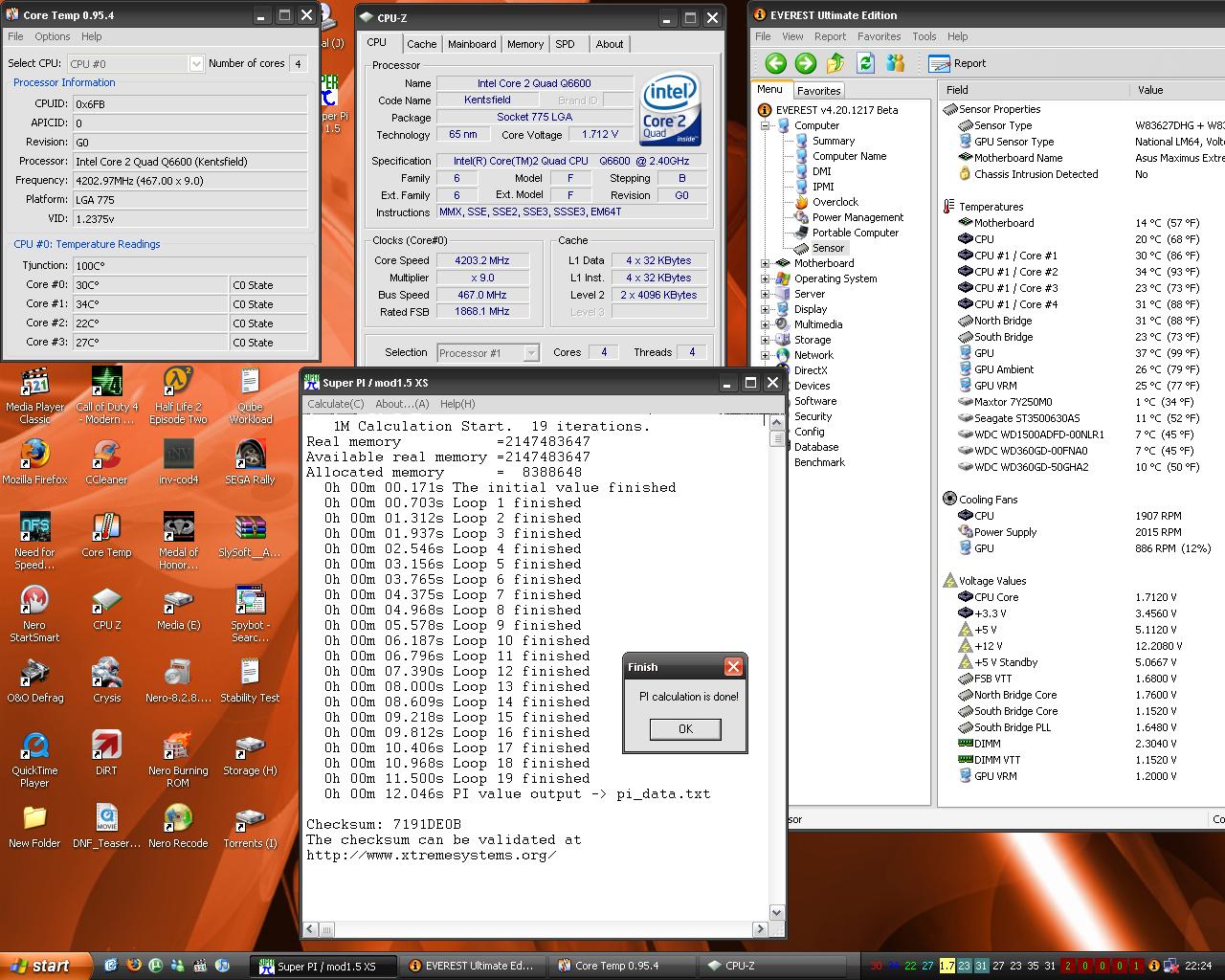Select the DiRT desktop icon
Image resolution: width=1225 pixels, height=980 pixels.
click(x=106, y=752)
